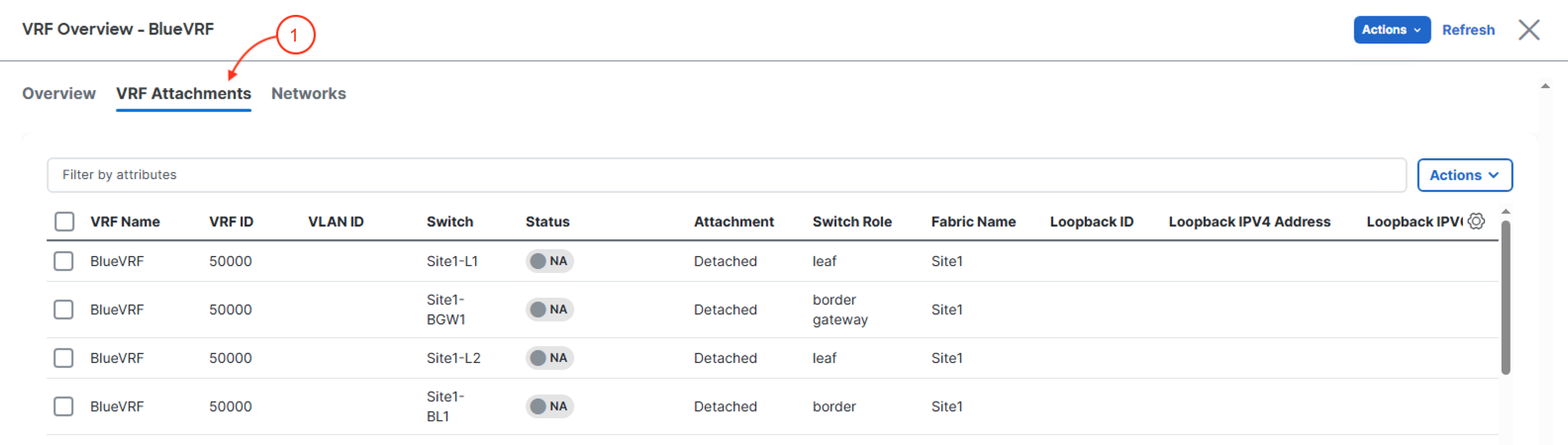Expand the outlined table Actions dropdown
Screen dimensions: 1568x445
pyautogui.click(x=1465, y=175)
